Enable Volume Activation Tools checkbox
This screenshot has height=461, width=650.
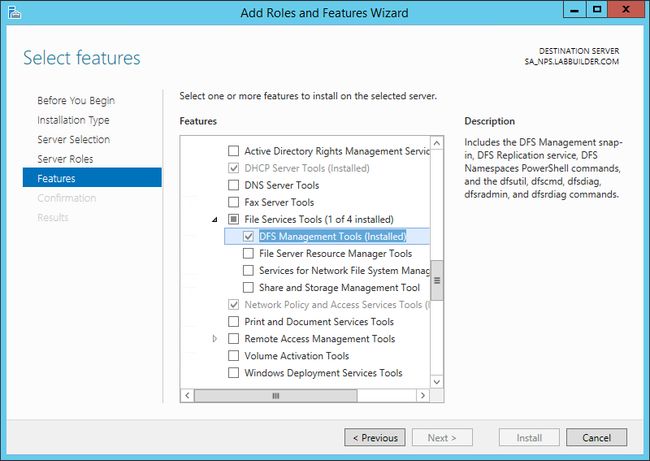[234, 356]
